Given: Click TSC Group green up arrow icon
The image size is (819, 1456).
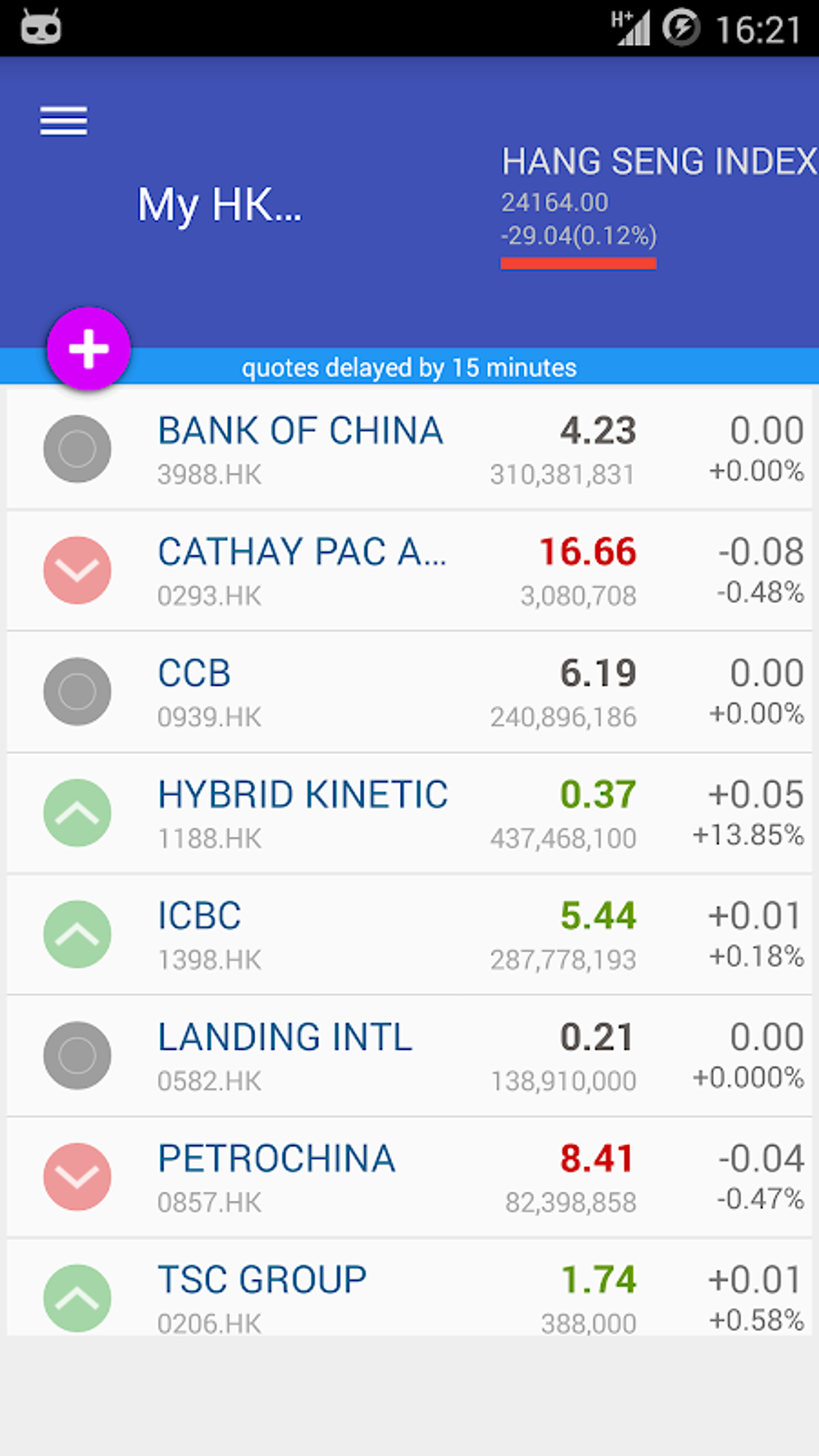Looking at the screenshot, I should point(77,1298).
